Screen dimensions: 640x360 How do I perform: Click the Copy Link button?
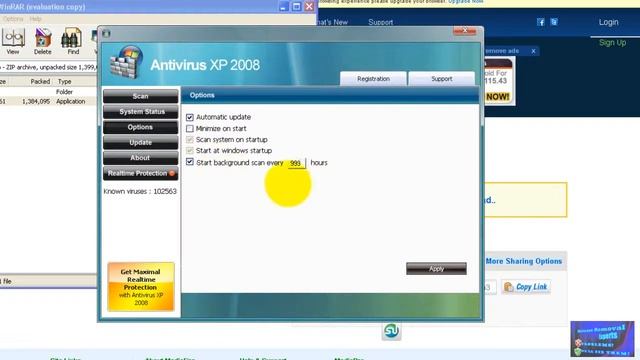pyautogui.click(x=526, y=287)
